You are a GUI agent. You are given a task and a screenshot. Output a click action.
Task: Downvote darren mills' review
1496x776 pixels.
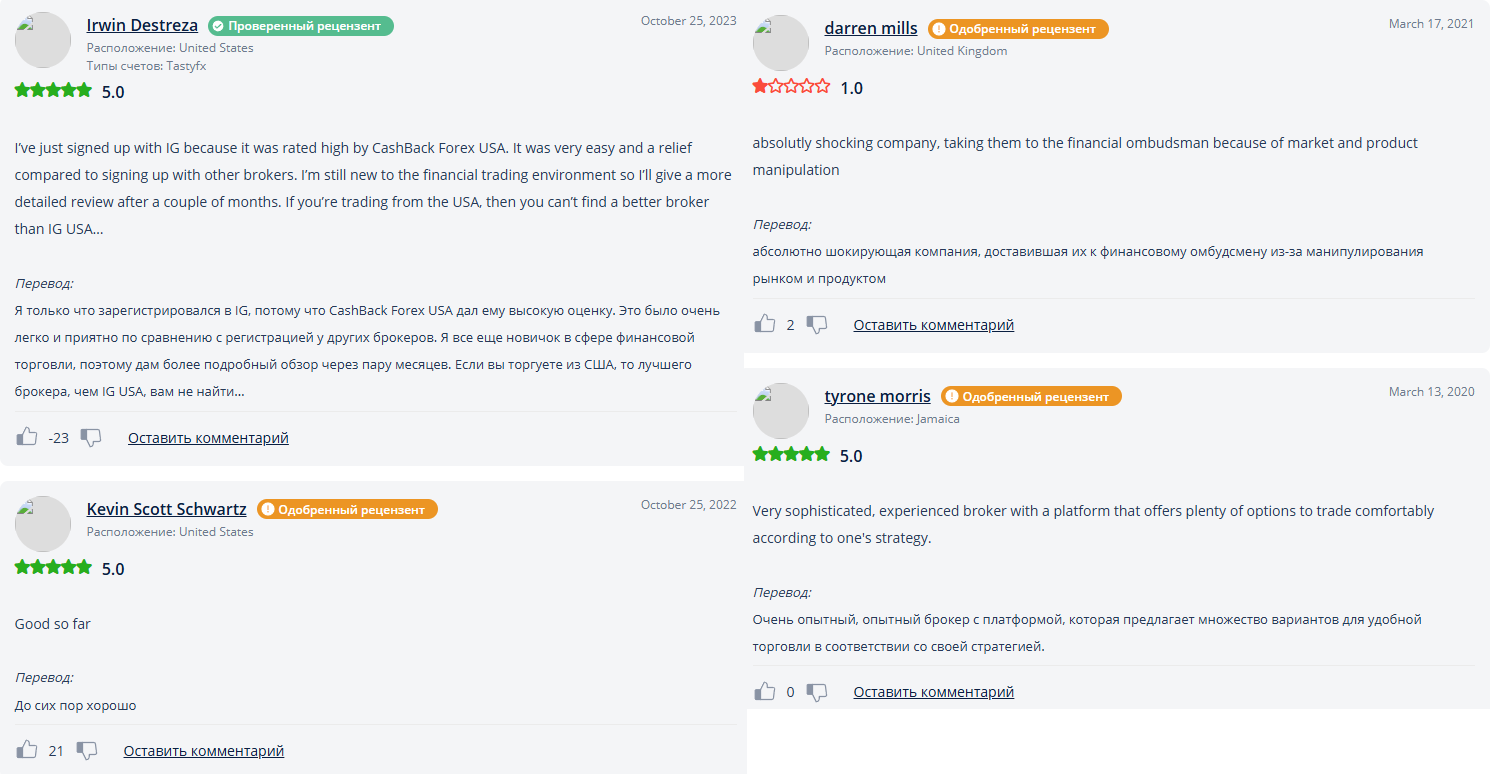click(x=817, y=324)
